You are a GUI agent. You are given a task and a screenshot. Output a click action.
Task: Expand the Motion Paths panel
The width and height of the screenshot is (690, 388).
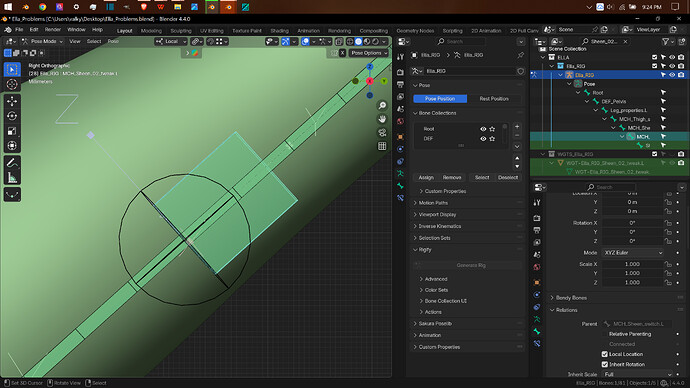click(x=433, y=203)
